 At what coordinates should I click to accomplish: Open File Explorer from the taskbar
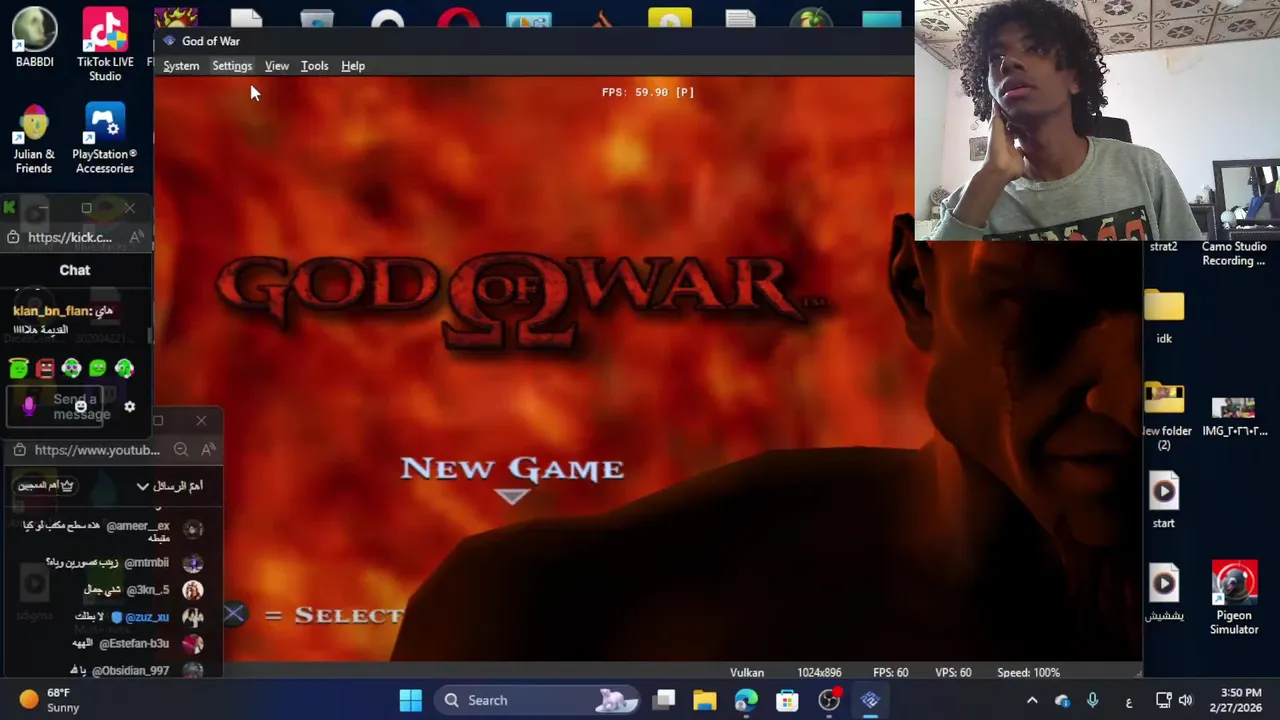[705, 700]
